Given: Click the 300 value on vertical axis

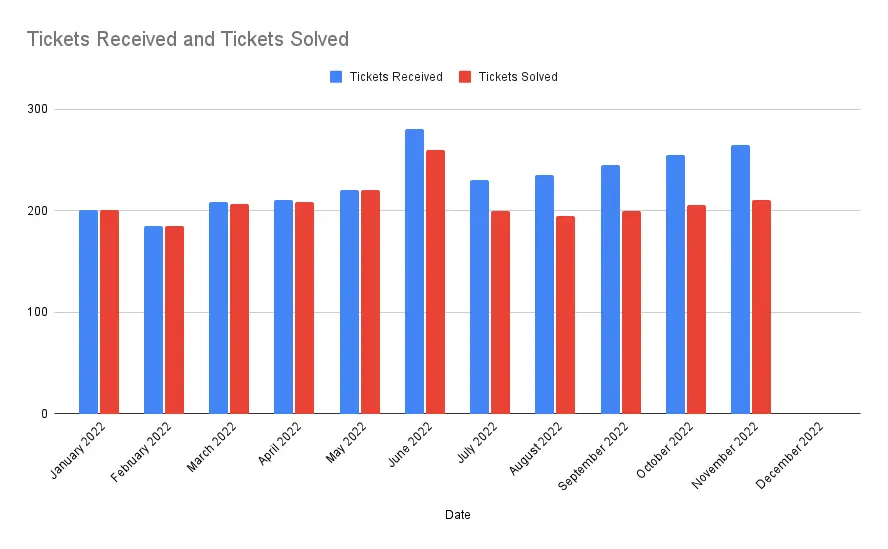Looking at the screenshot, I should coord(37,109).
